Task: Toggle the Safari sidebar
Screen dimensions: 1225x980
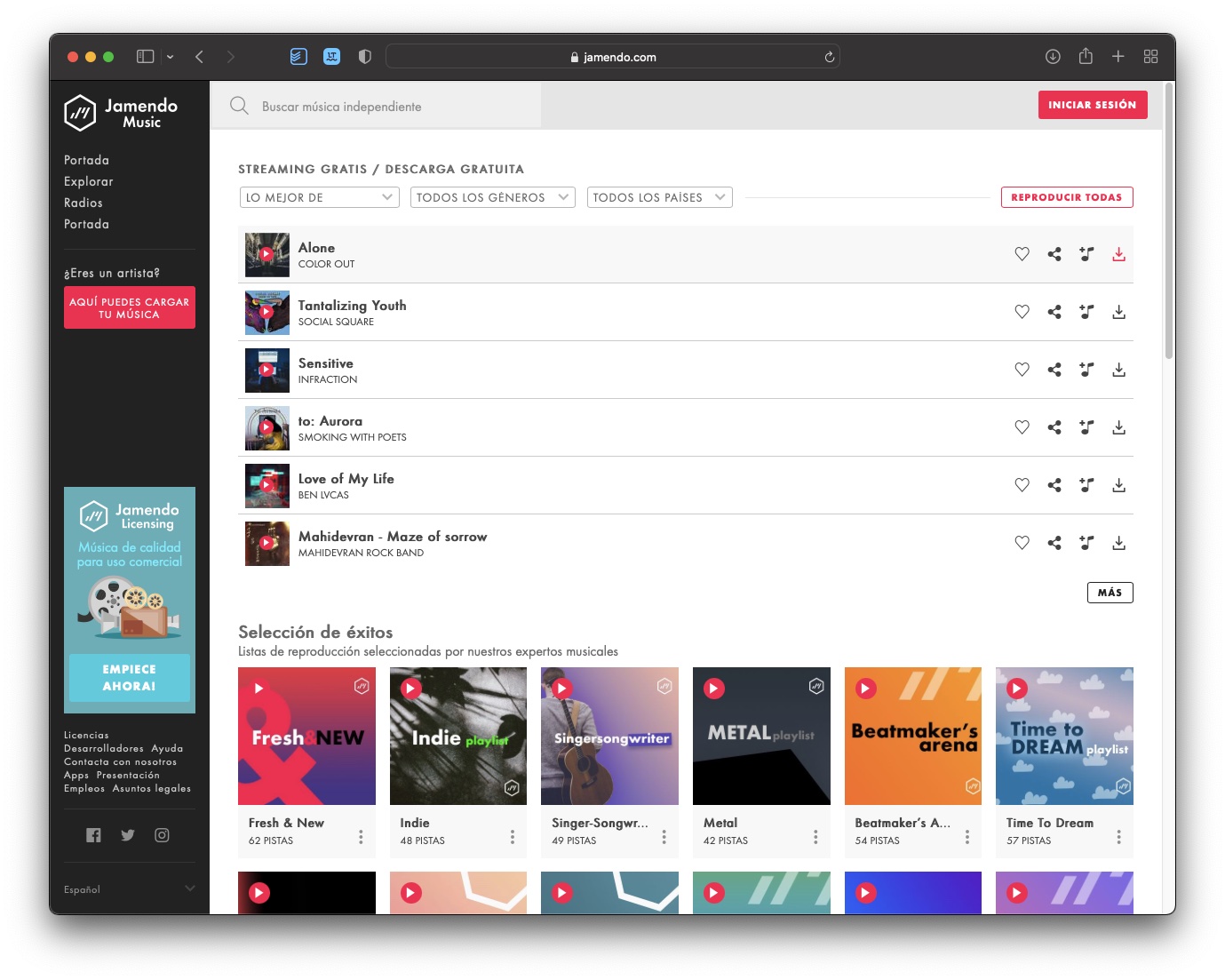Action: [146, 57]
